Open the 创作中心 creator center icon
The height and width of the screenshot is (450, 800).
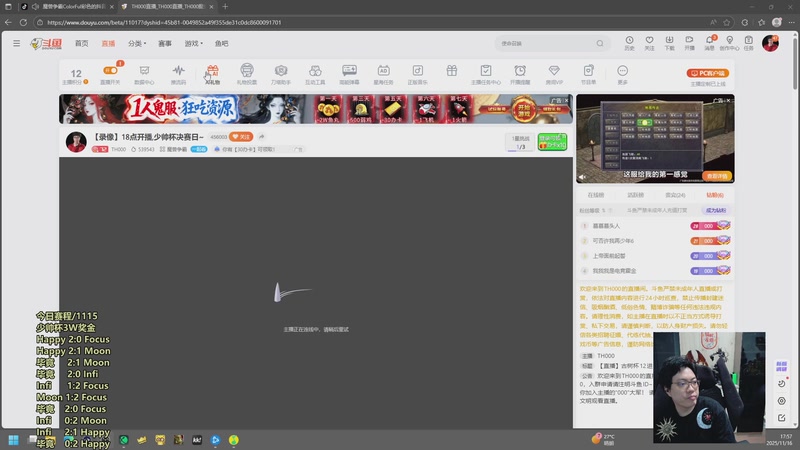coord(730,43)
